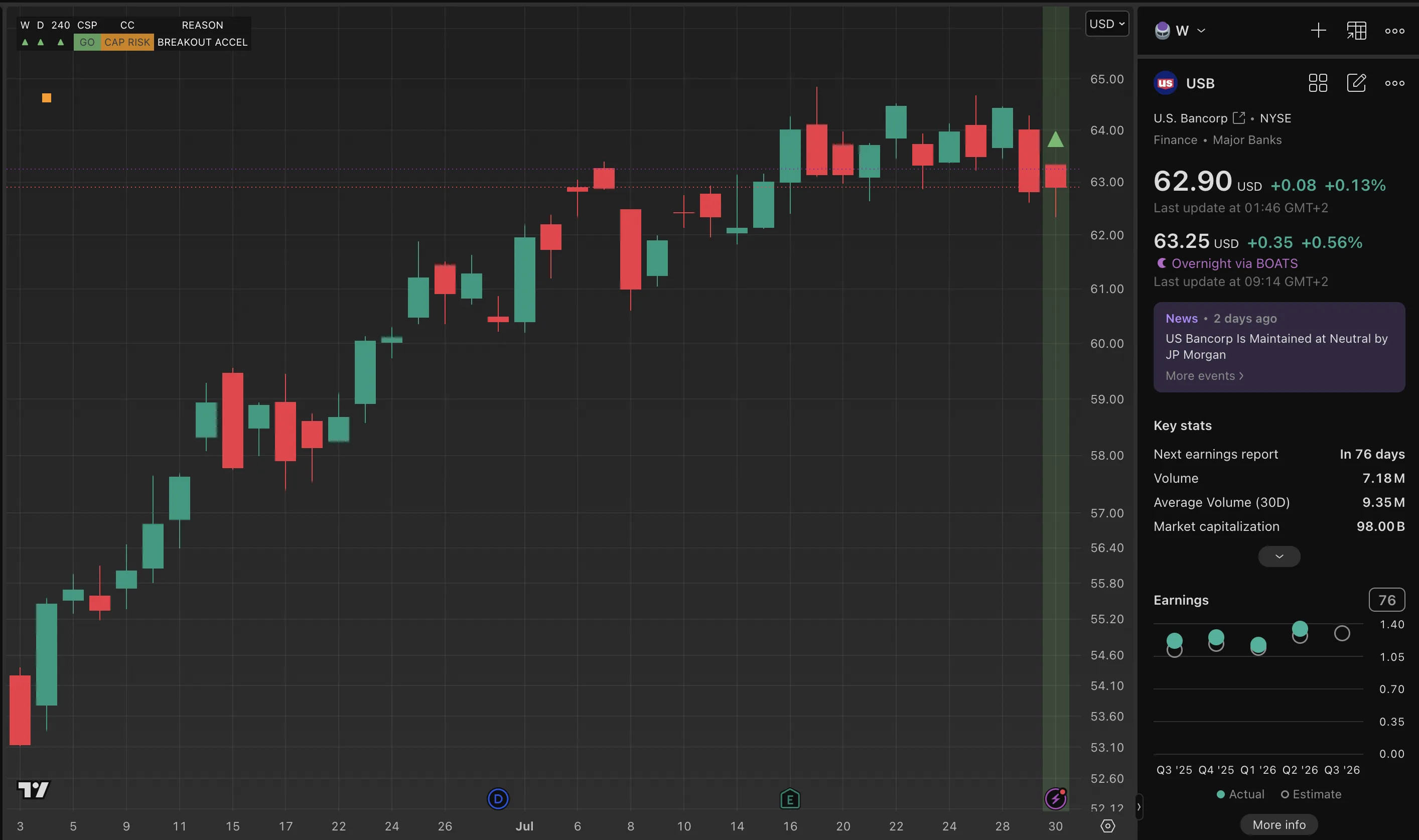1419x840 pixels.
Task: Click the Q4 '25 actual earnings dot
Action: click(1216, 637)
